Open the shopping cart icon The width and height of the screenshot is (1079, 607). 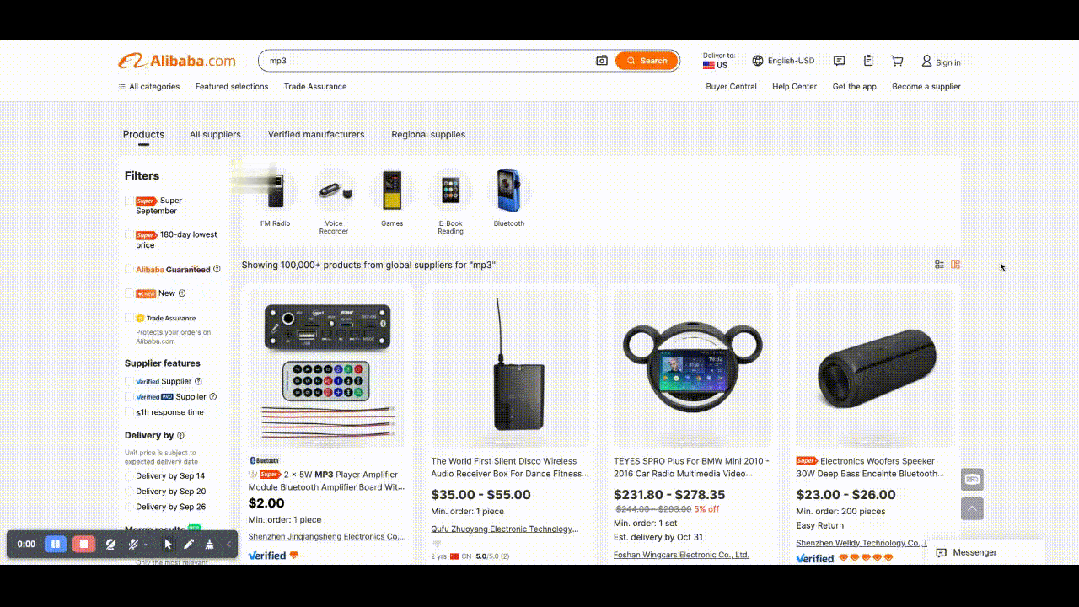pyautogui.click(x=897, y=61)
